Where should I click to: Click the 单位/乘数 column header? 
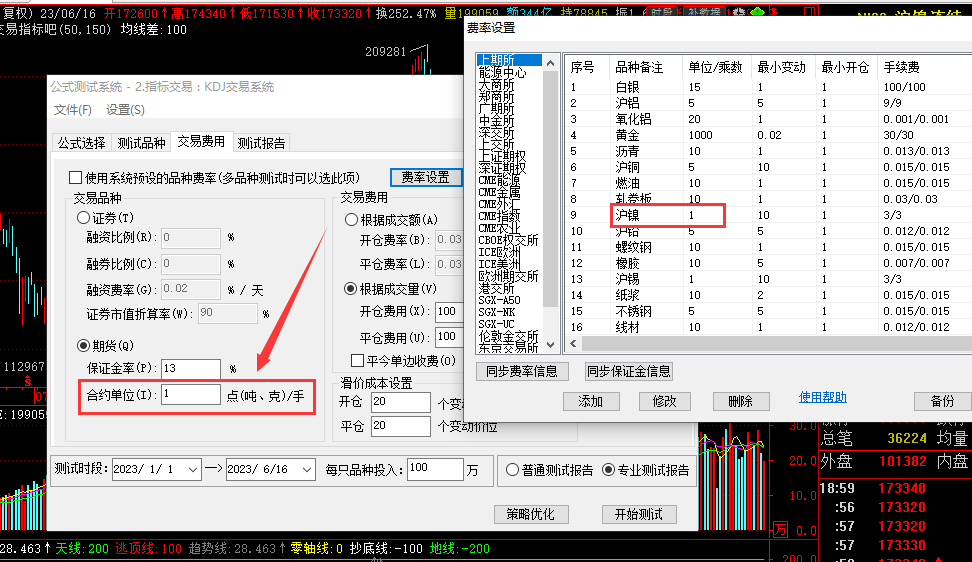(715, 67)
